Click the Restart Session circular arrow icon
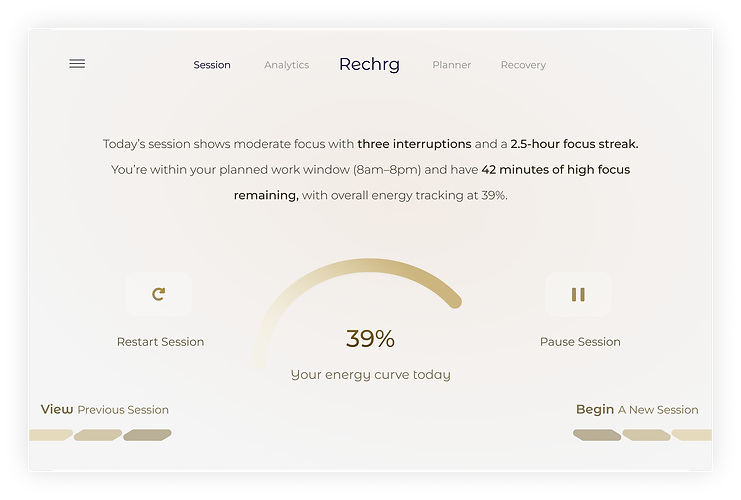 (158, 294)
